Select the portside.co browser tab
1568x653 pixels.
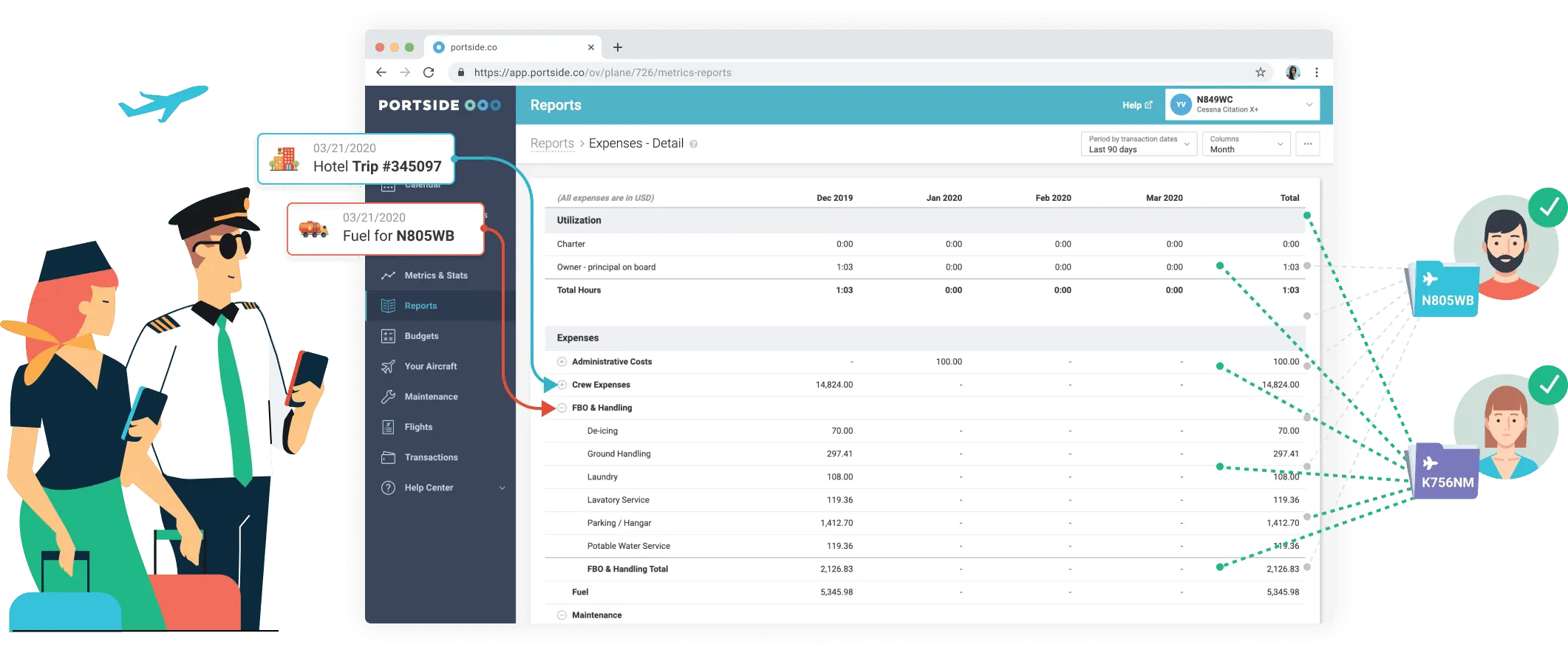513,47
